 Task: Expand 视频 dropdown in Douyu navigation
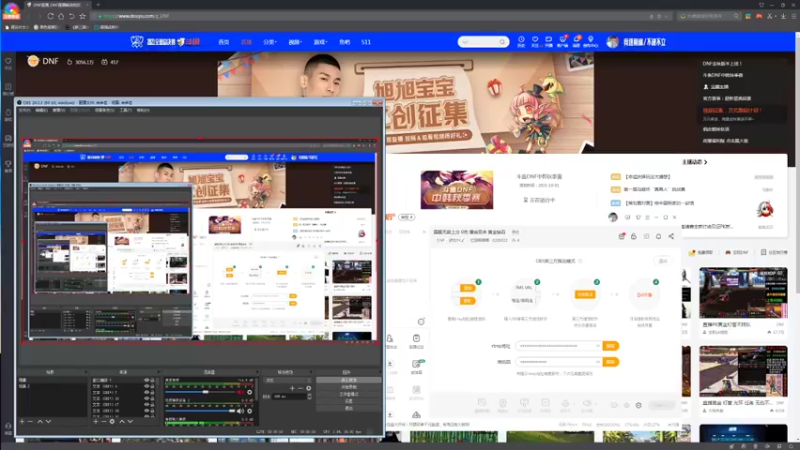[295, 42]
